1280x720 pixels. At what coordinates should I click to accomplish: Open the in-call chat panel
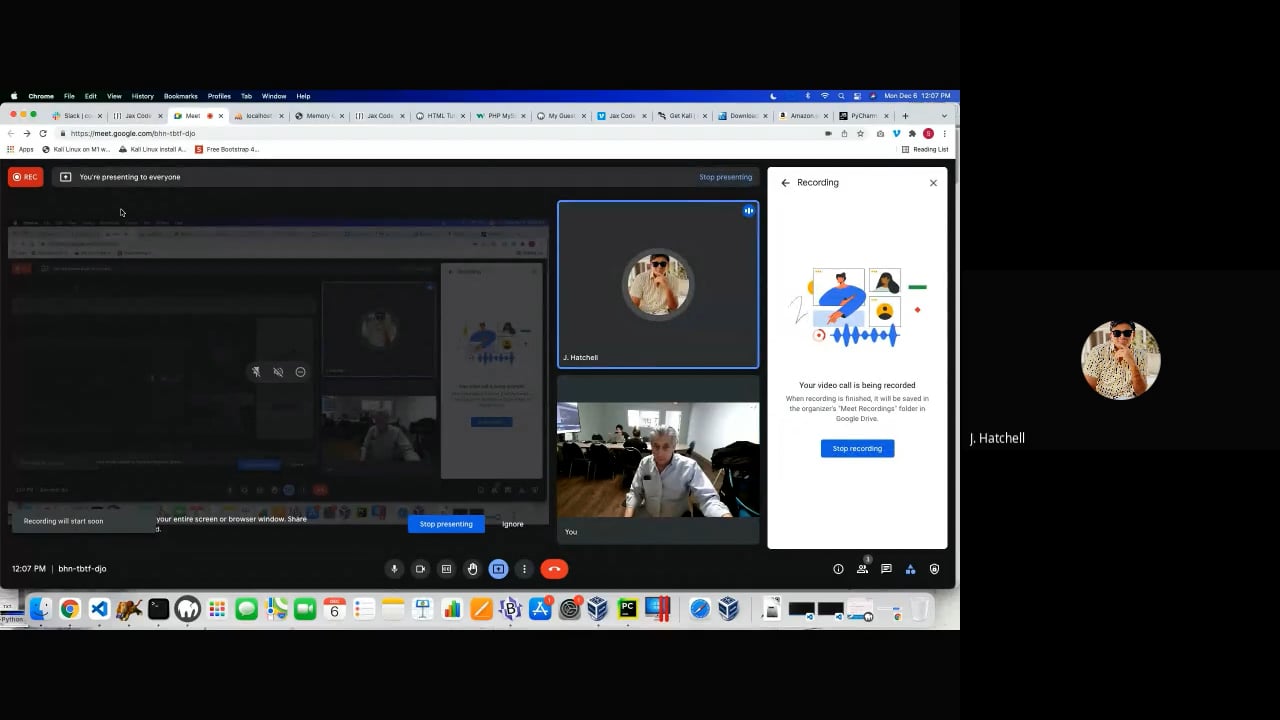pos(886,569)
